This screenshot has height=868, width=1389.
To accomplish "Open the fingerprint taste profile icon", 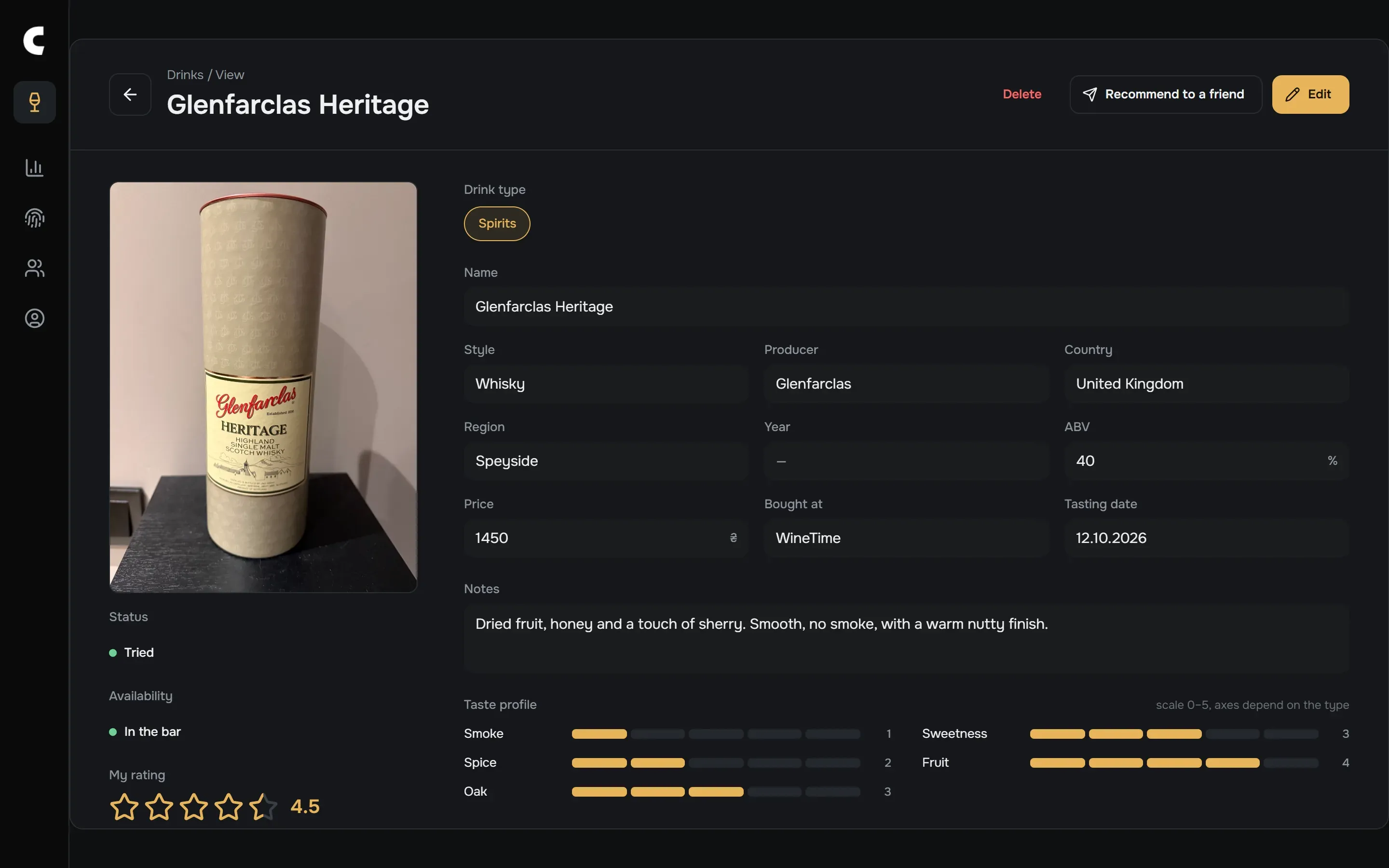I will [34, 218].
